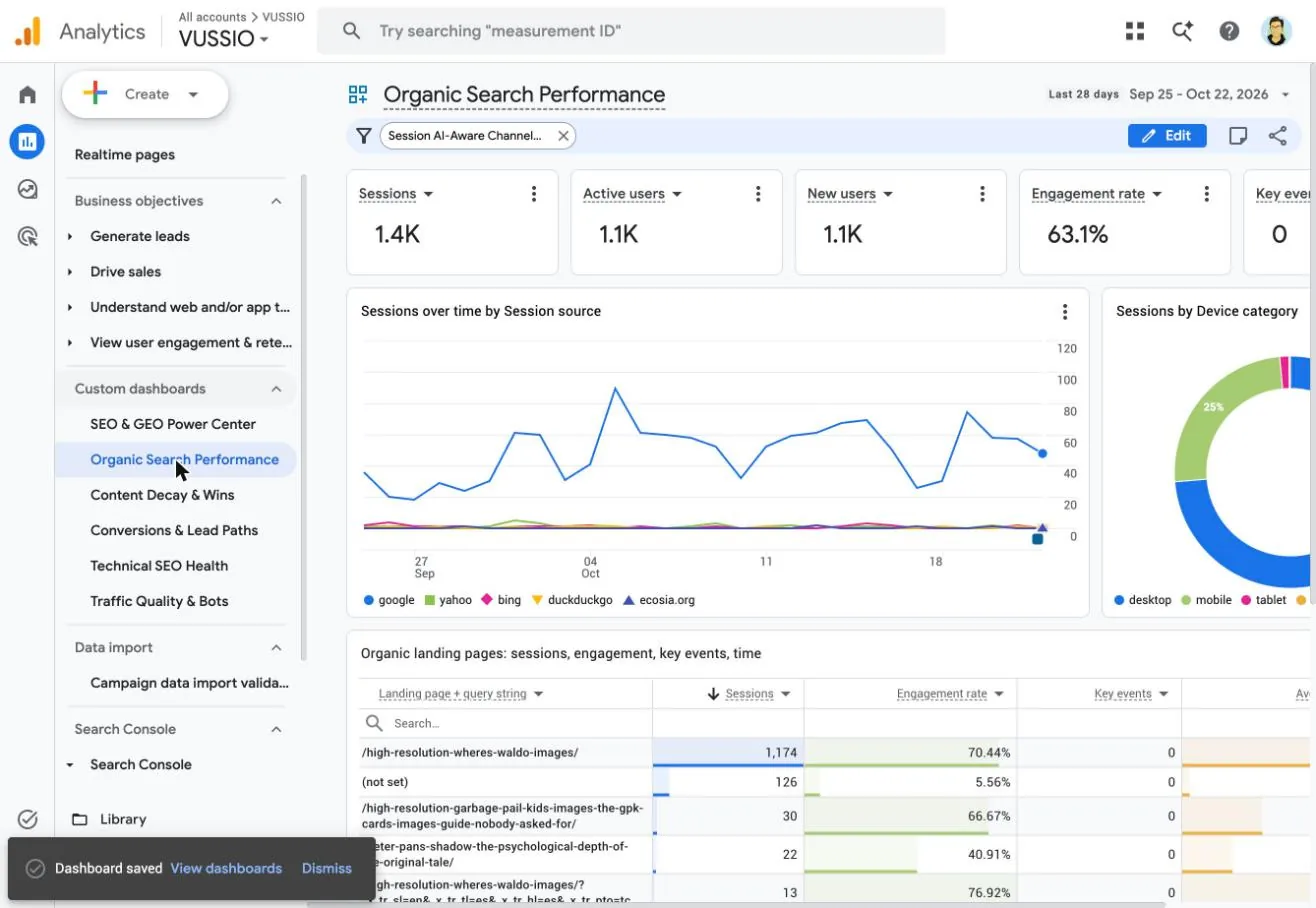Collapse the Data import section
This screenshot has height=908, width=1316.
[276, 648]
